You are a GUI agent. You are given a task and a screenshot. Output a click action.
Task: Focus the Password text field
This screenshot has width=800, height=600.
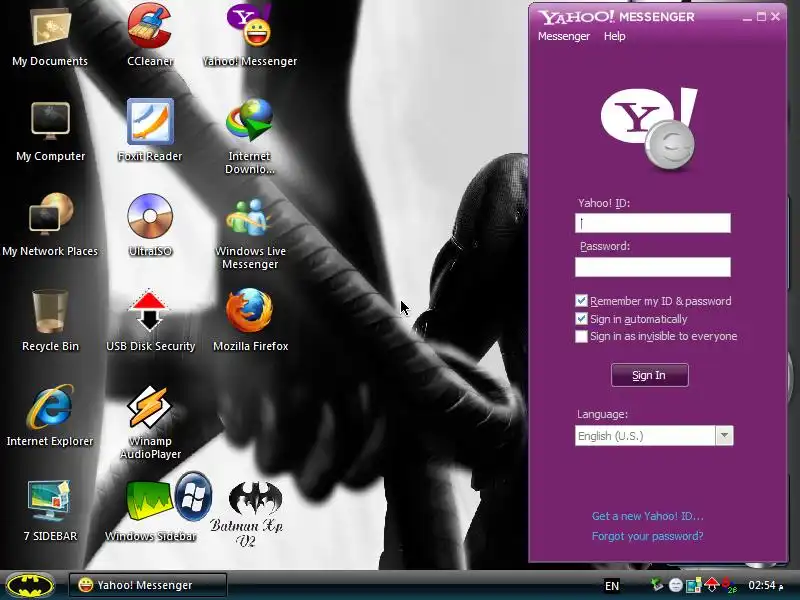653,267
